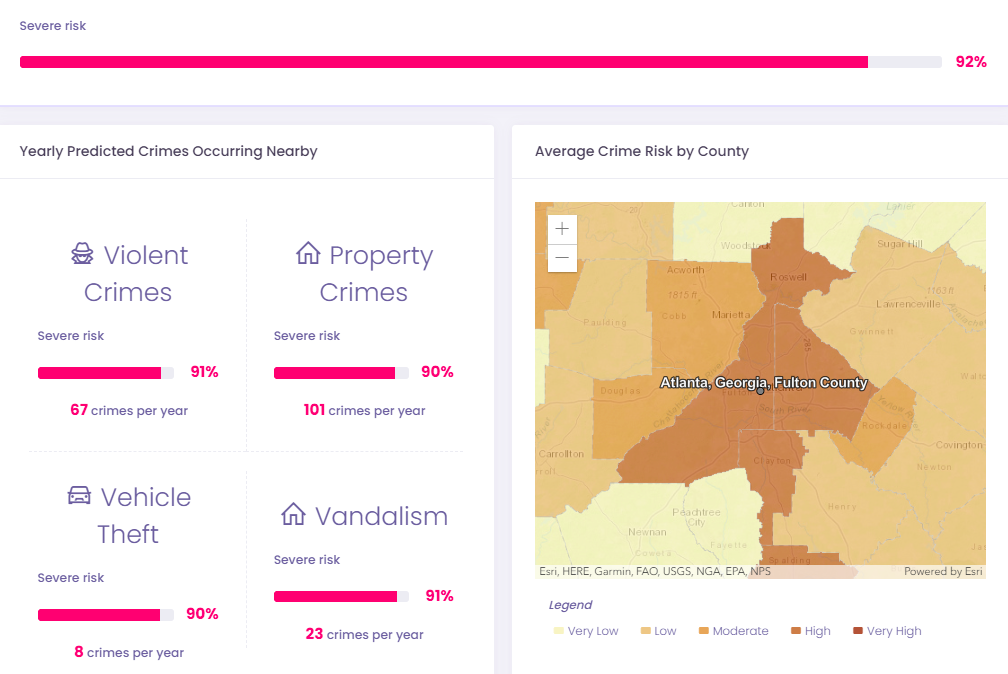Zoom out on the crime map
The width and height of the screenshot is (1008, 674).
(x=562, y=258)
